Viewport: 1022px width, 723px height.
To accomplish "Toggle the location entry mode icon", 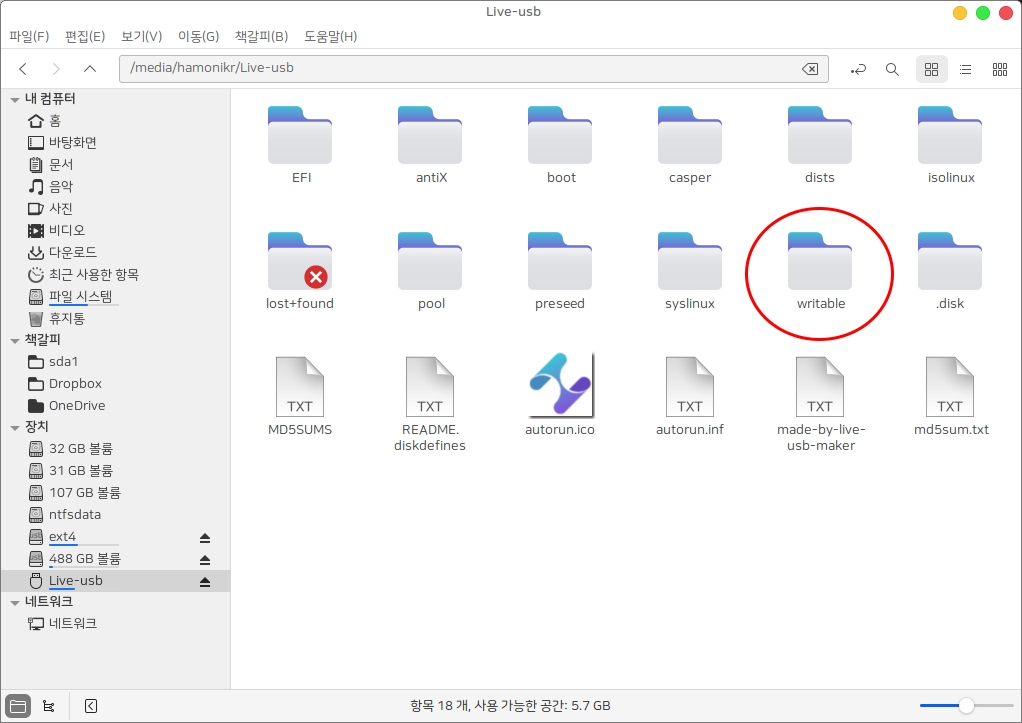I will pyautogui.click(x=858, y=69).
